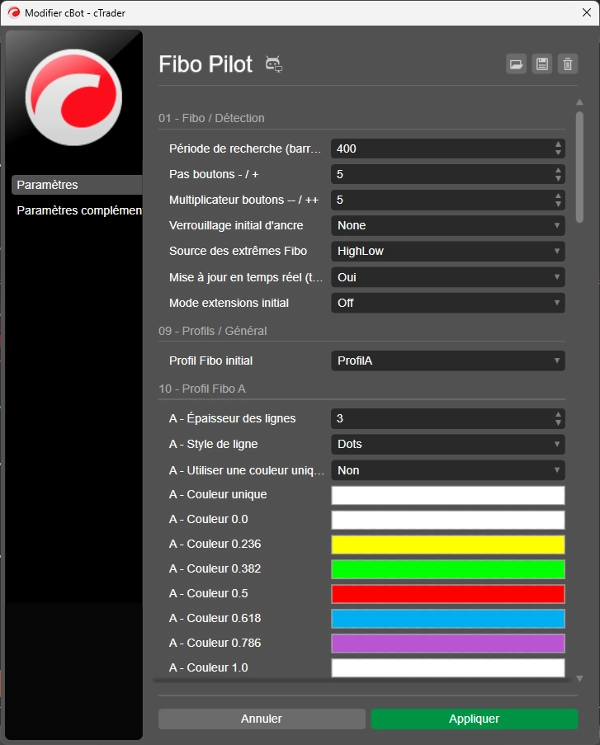
Task: Pick the A - Couleur 0.0 swatch
Action: click(x=448, y=520)
